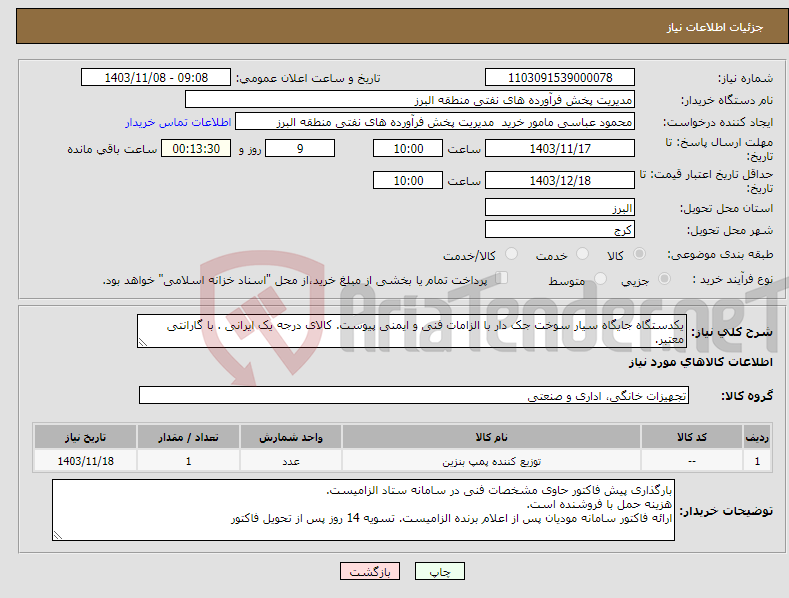
Task: Click the remaining days field showing 9
Action: 300,148
